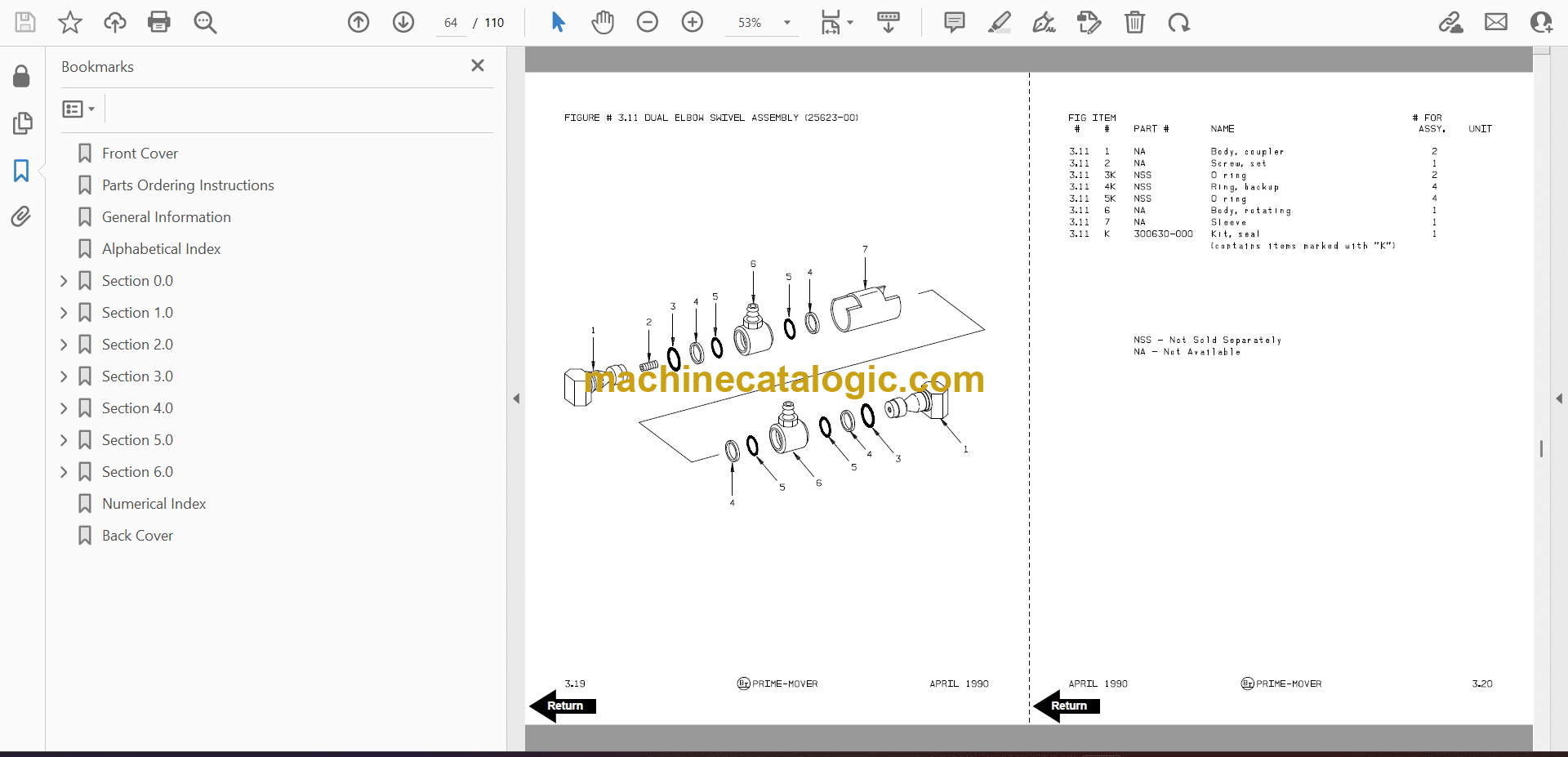Expand the Section 5.0 bookmark
The height and width of the screenshot is (757, 1568).
click(x=64, y=440)
